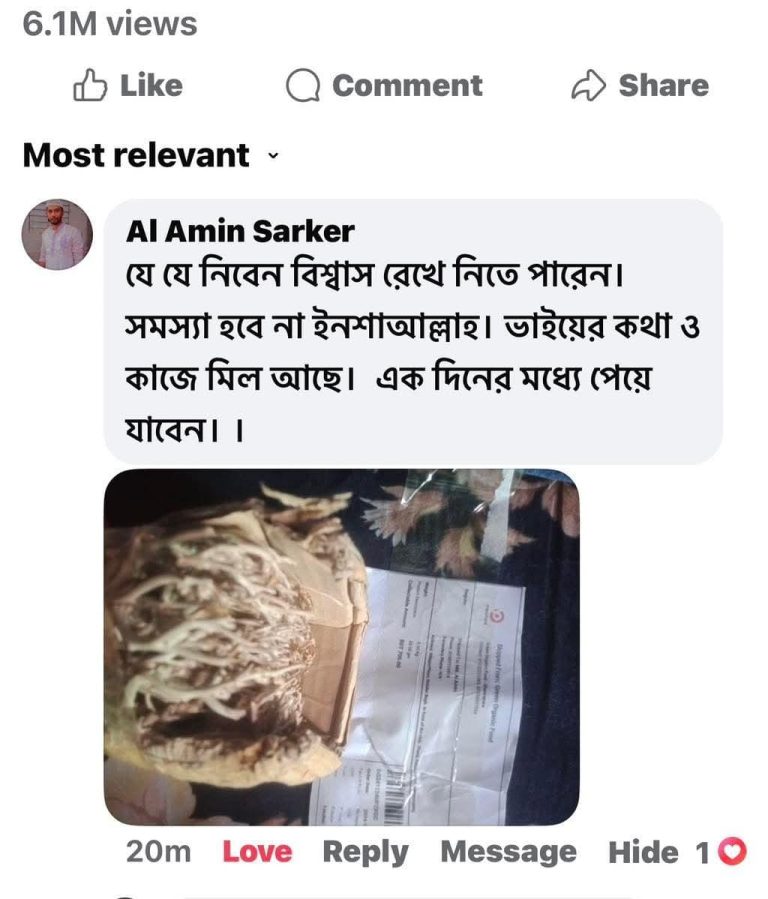The width and height of the screenshot is (768, 899).
Task: Click the 6.1M views count
Action: pyautogui.click(x=110, y=24)
